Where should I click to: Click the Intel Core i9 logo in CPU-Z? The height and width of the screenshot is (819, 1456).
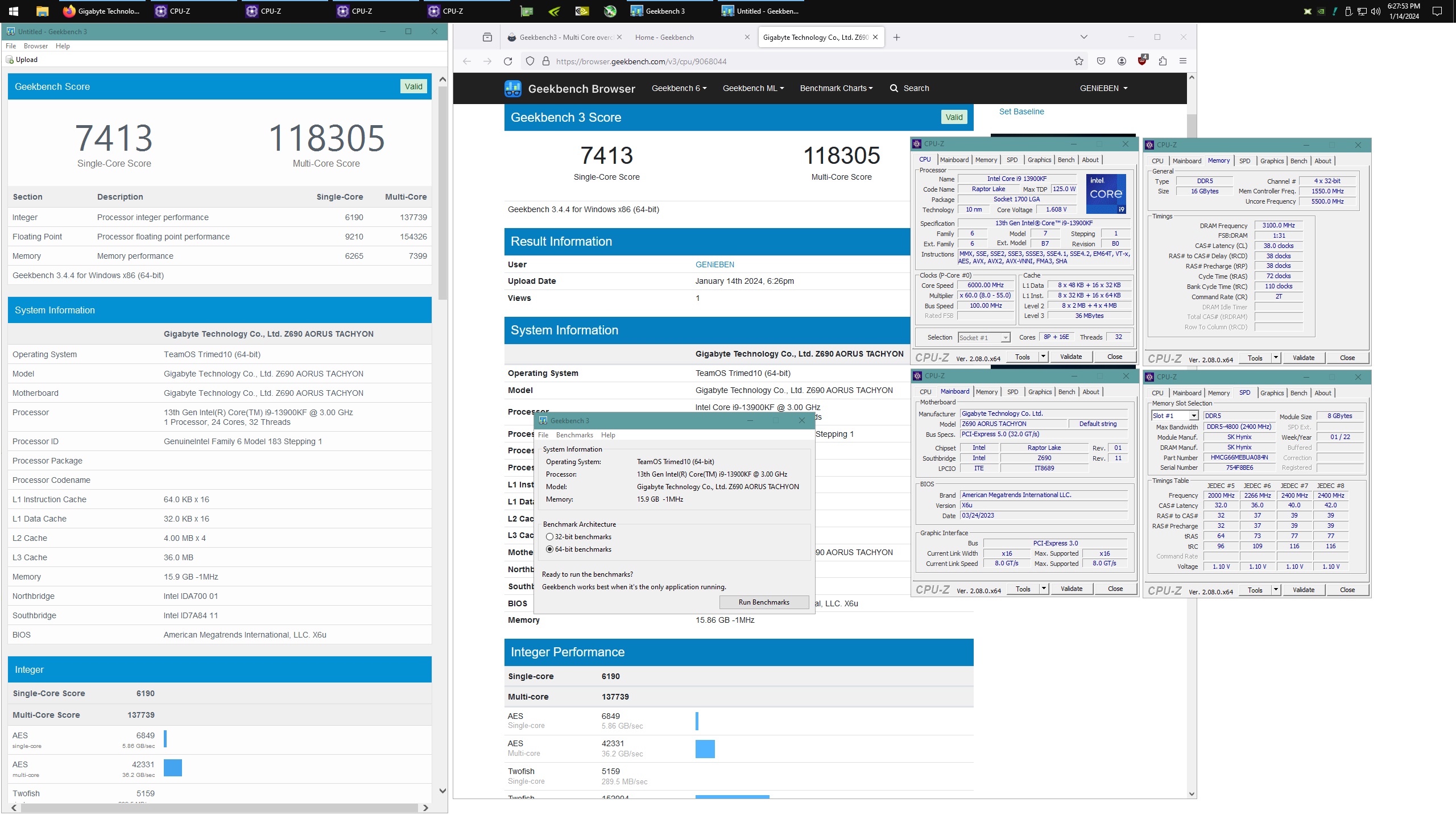pyautogui.click(x=1106, y=193)
